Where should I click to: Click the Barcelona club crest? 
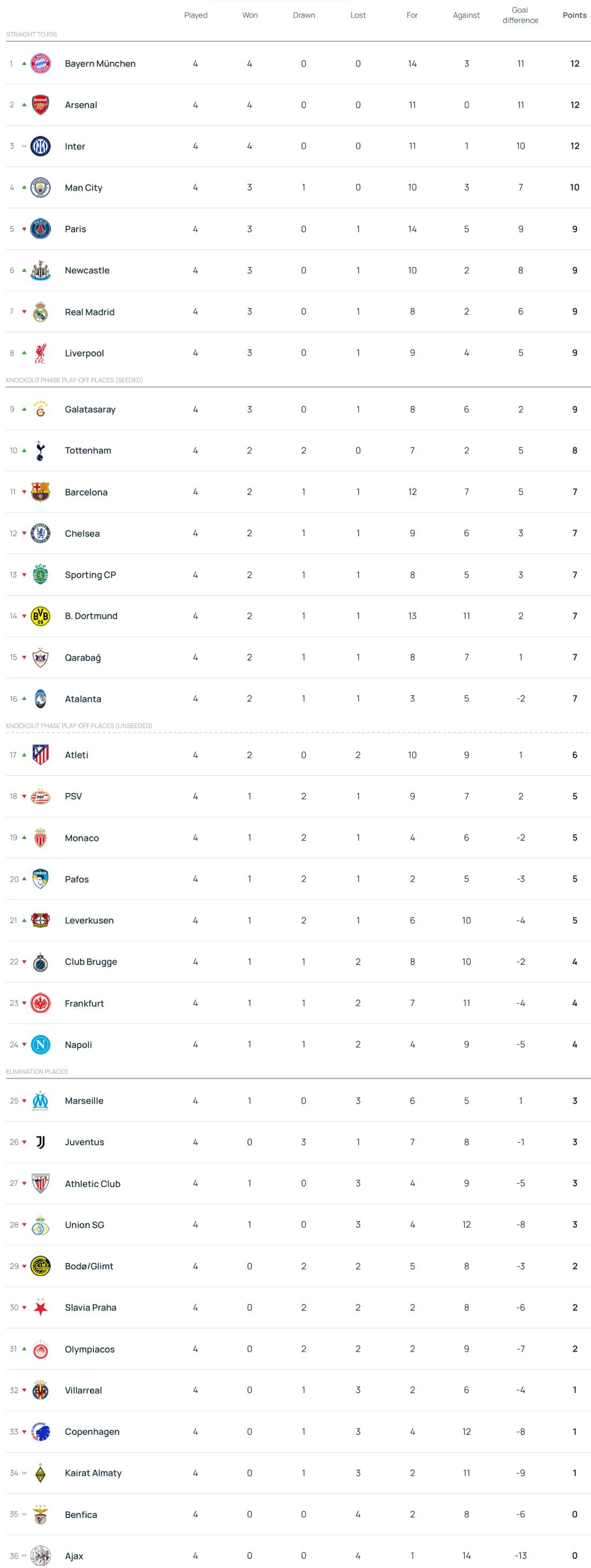(x=40, y=492)
